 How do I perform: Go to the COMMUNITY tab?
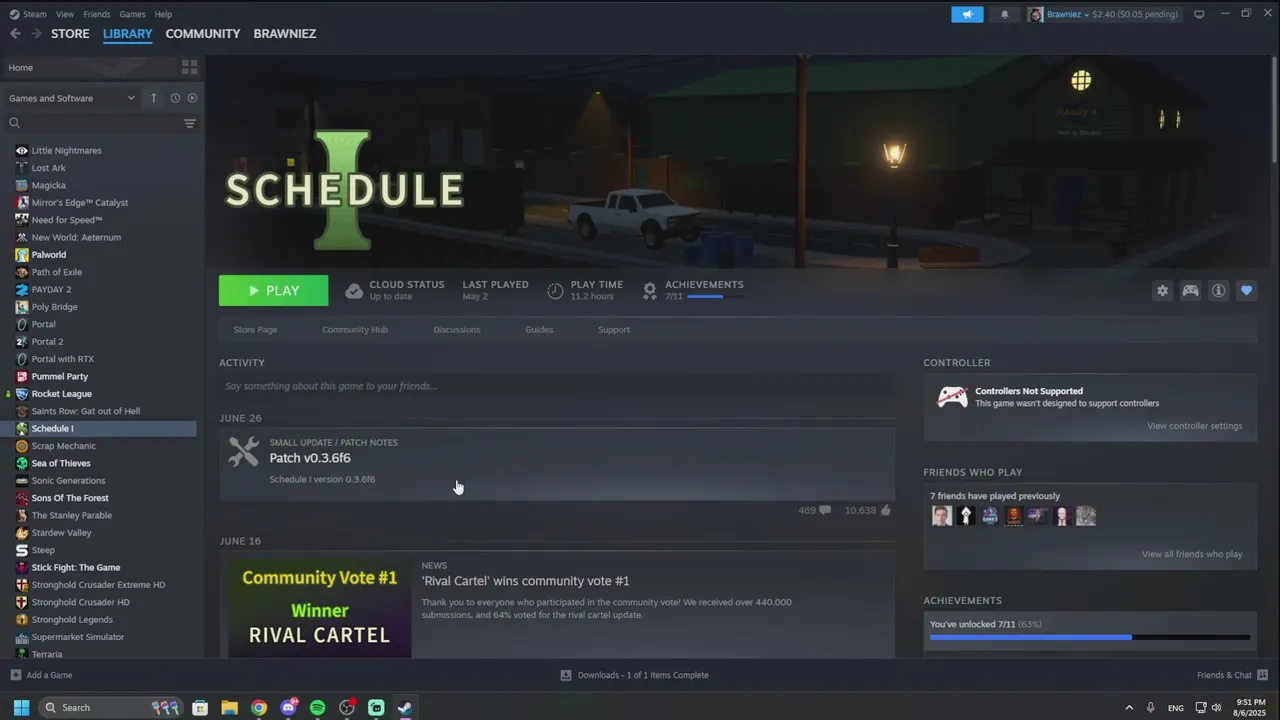[x=203, y=33]
